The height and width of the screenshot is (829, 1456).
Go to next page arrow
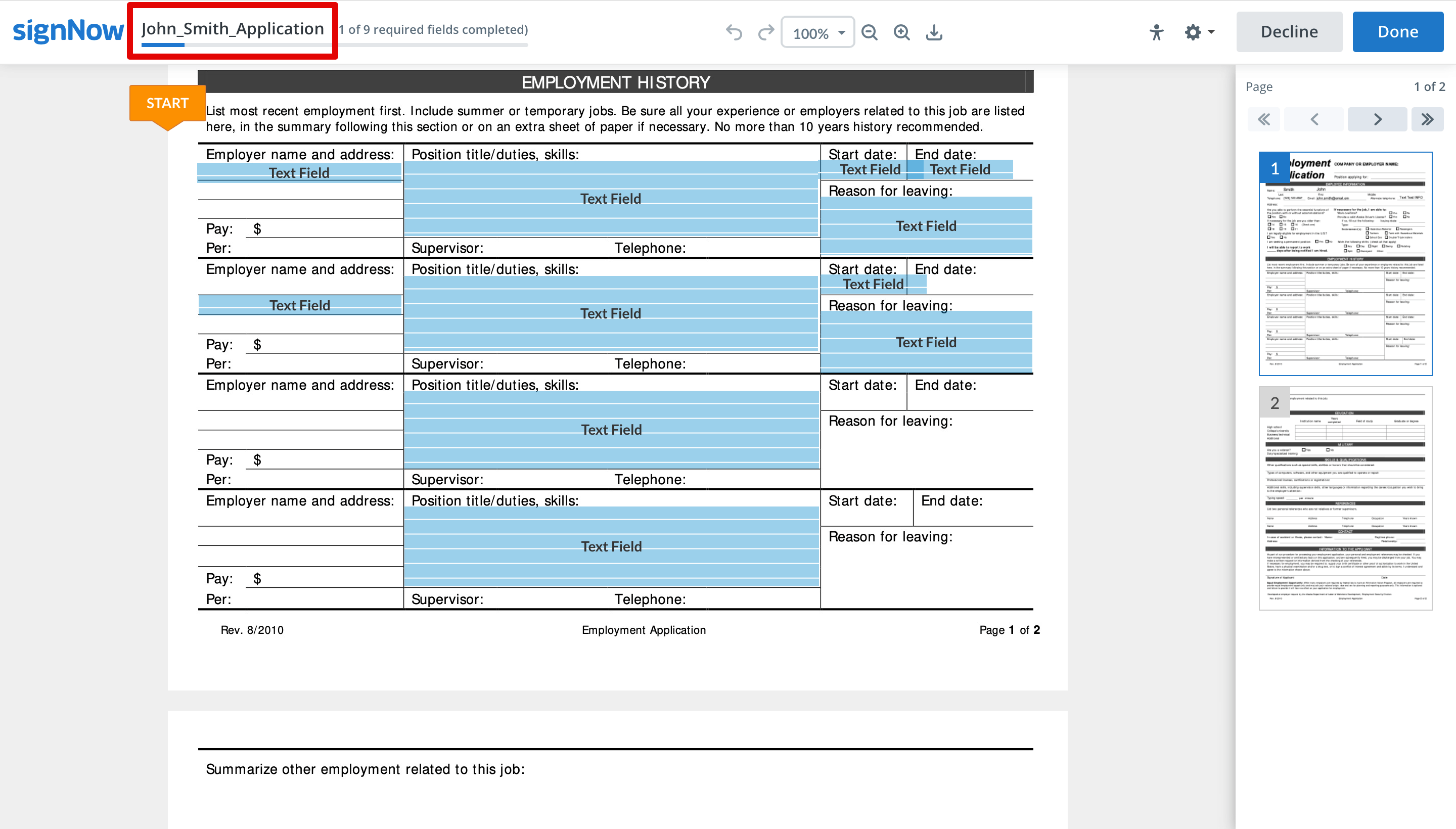click(x=1377, y=120)
